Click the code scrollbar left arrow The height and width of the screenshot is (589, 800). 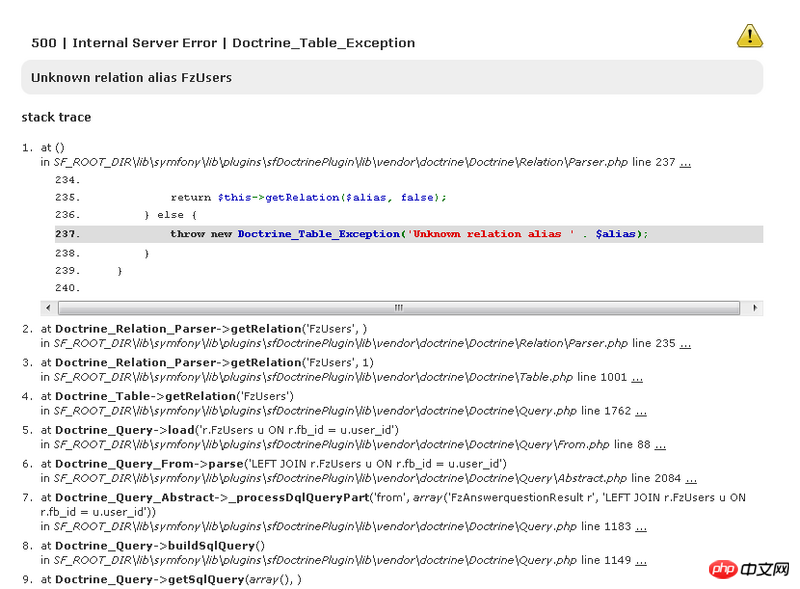(x=48, y=308)
